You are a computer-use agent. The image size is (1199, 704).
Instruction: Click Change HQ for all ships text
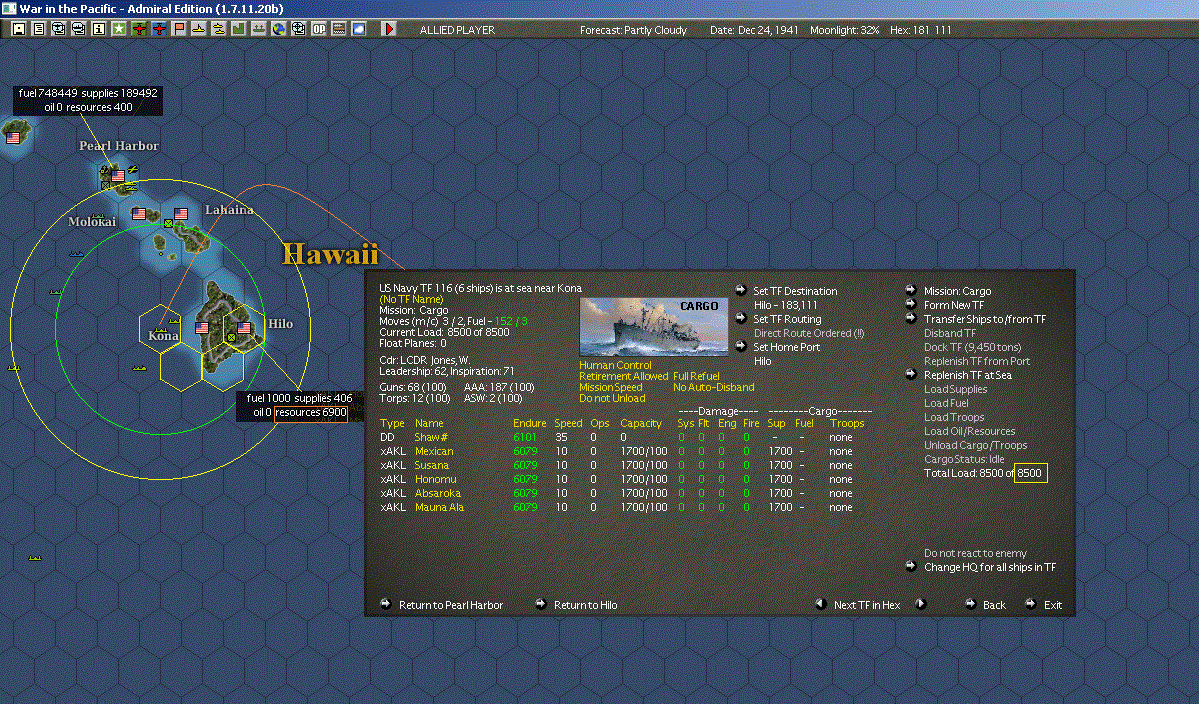coord(989,567)
